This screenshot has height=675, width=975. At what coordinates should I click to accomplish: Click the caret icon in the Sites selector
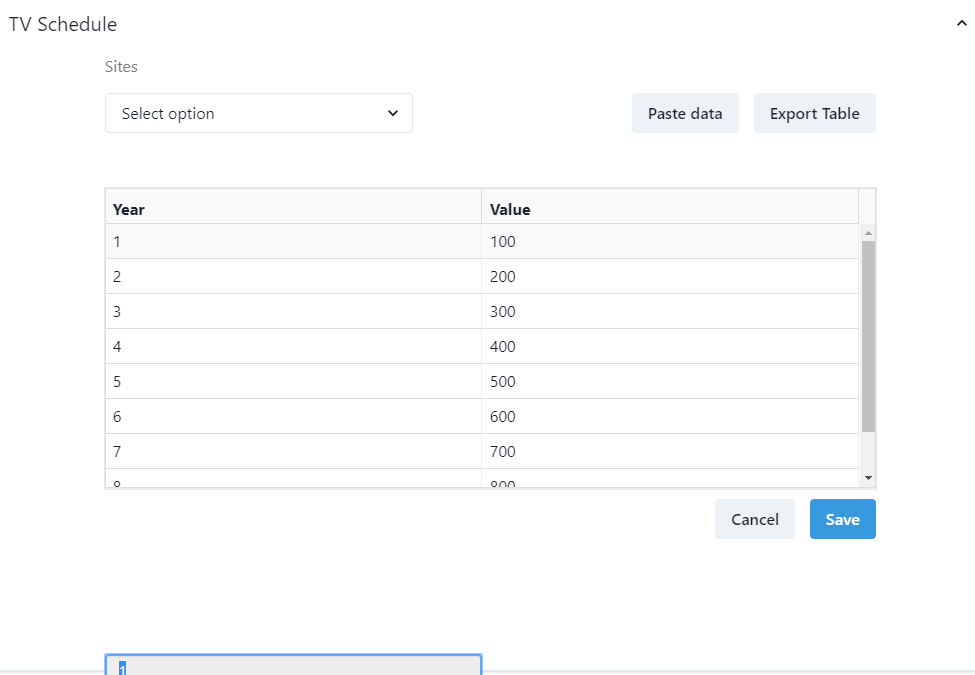(393, 113)
